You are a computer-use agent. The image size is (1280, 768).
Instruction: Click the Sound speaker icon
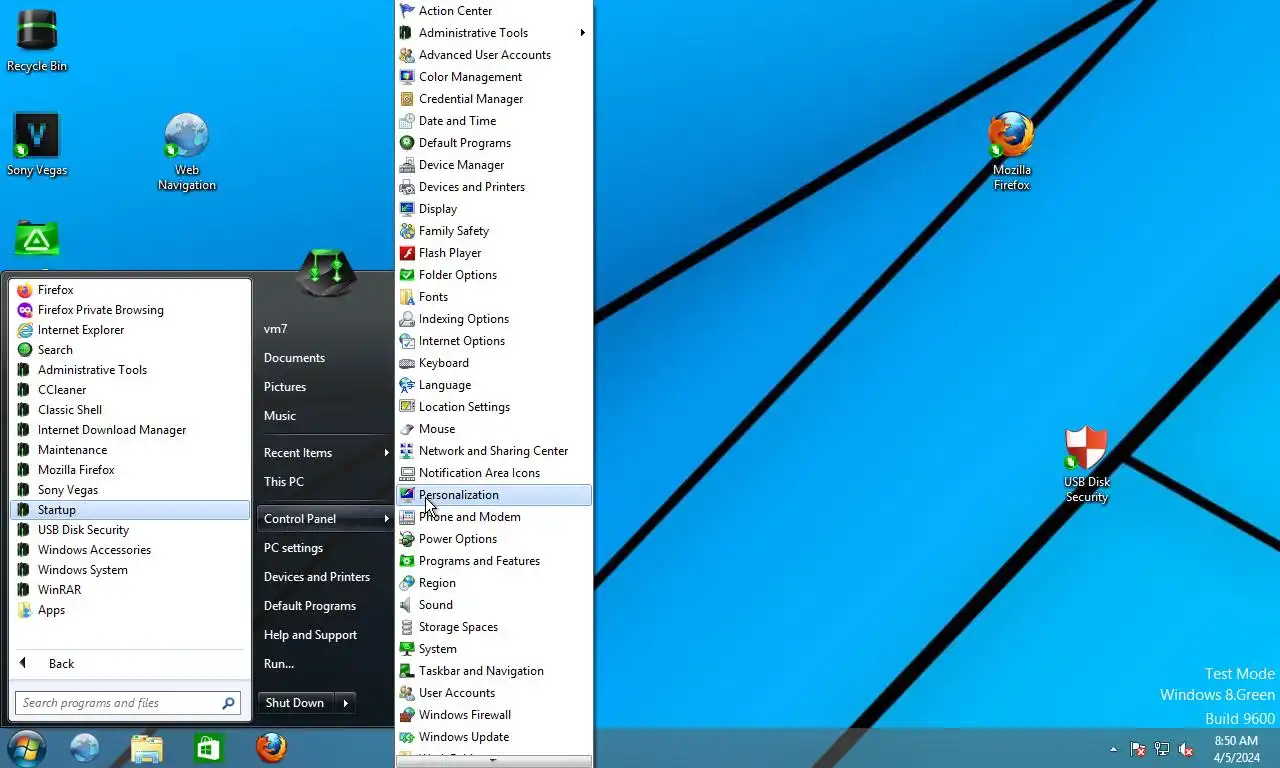[407, 605]
